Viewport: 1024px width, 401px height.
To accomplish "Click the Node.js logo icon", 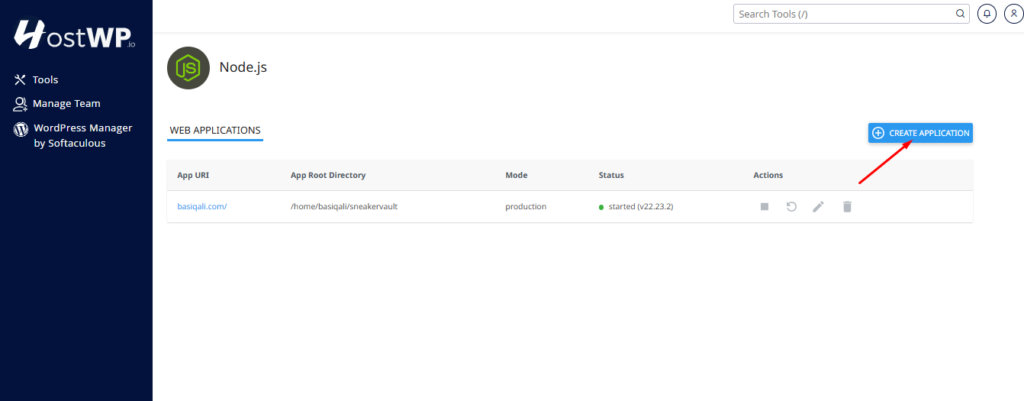I will click(188, 67).
